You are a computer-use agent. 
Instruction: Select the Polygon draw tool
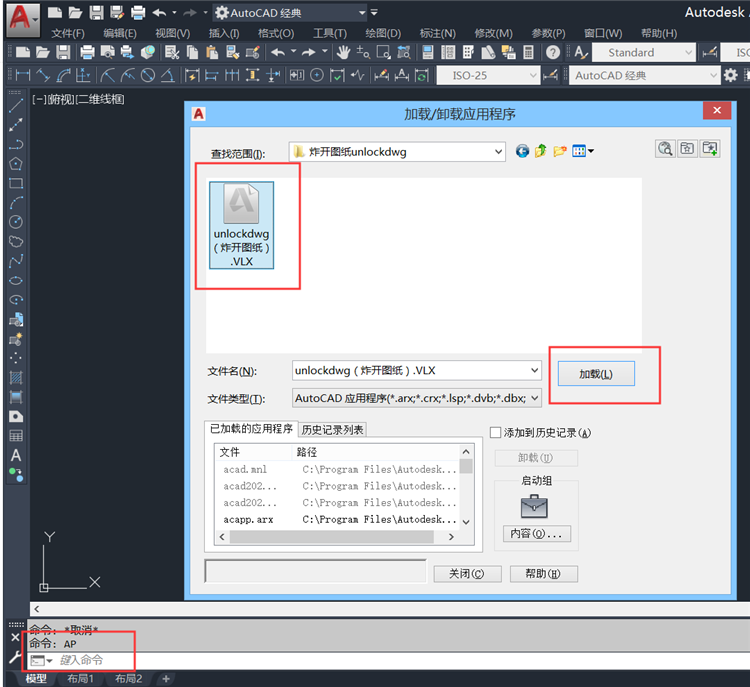click(x=16, y=164)
